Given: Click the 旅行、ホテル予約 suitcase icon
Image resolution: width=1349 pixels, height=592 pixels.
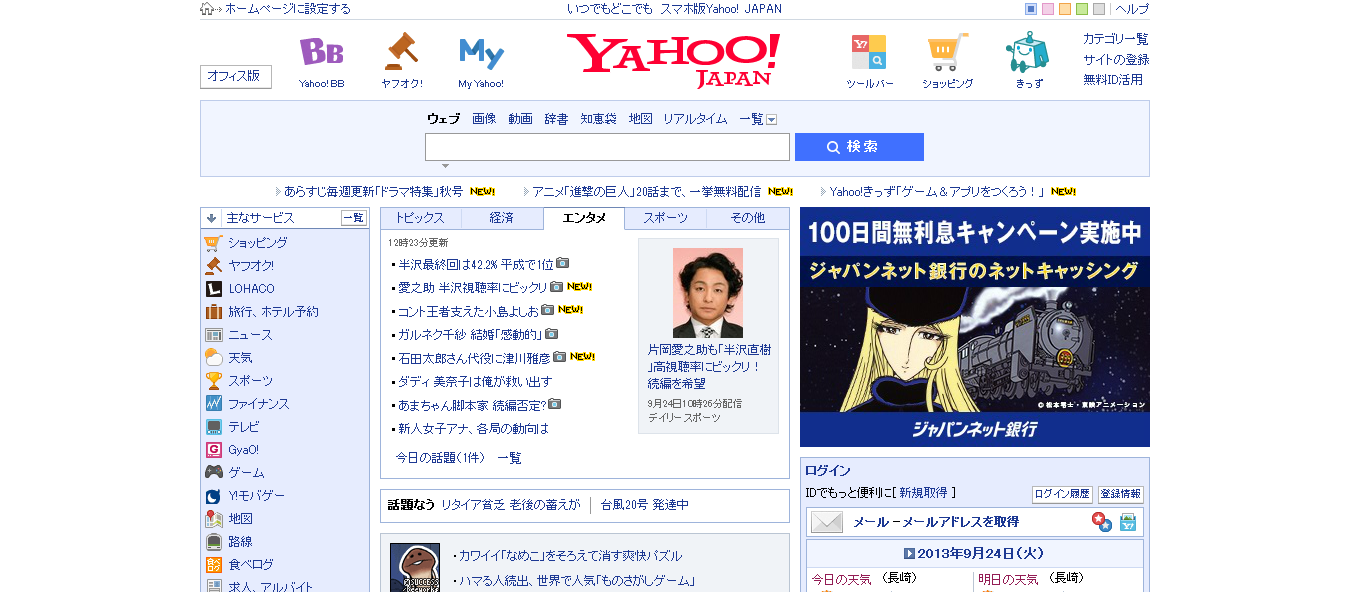Looking at the screenshot, I should (213, 312).
